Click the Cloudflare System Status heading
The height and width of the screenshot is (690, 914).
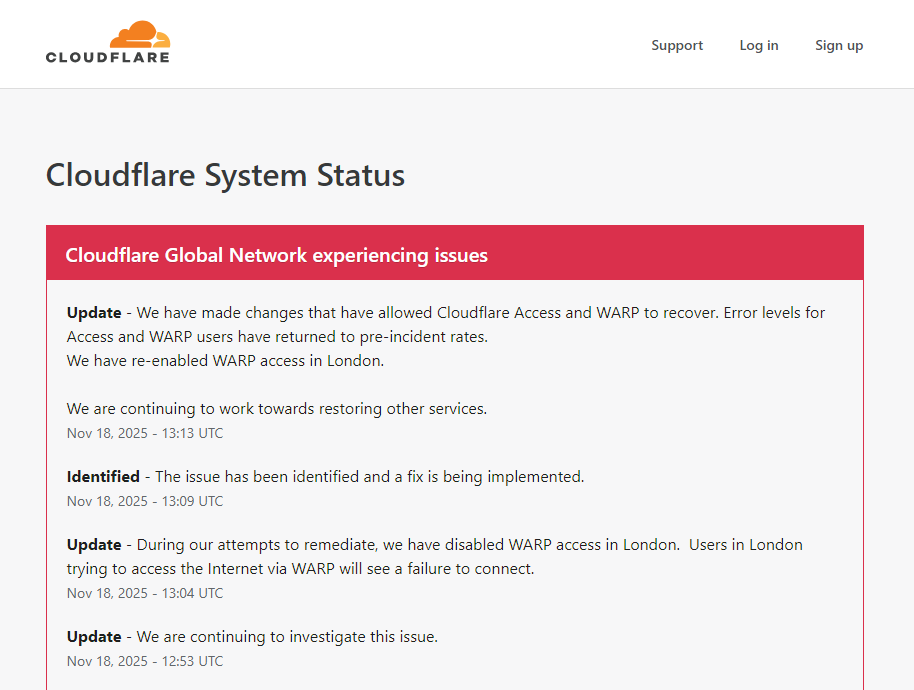(x=225, y=175)
